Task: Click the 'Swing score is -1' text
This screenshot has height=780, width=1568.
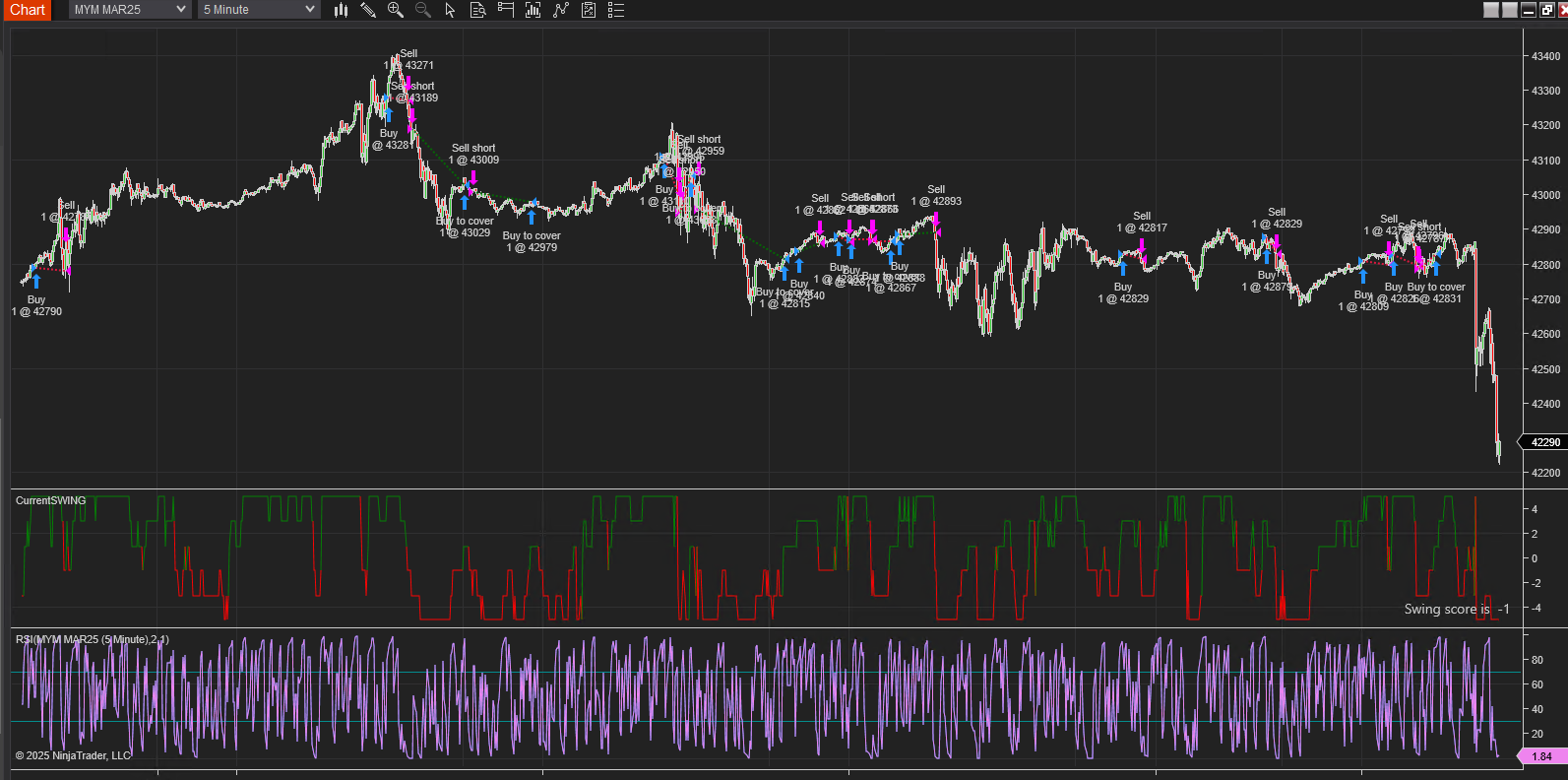Action: click(1457, 609)
